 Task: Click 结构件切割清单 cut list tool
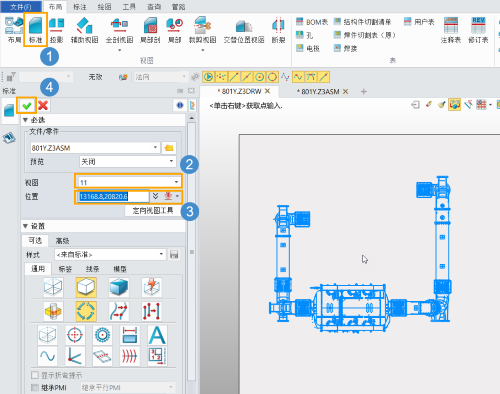(362, 22)
